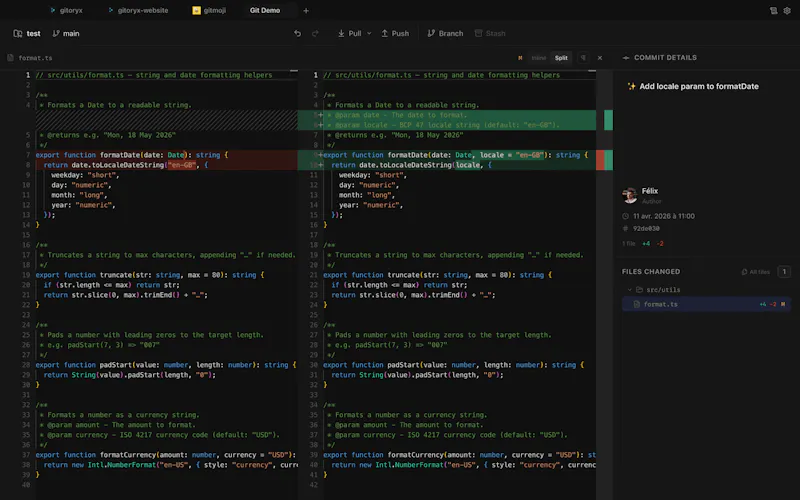Click the '1 file' count in commit details
The image size is (800, 500).
tap(629, 243)
